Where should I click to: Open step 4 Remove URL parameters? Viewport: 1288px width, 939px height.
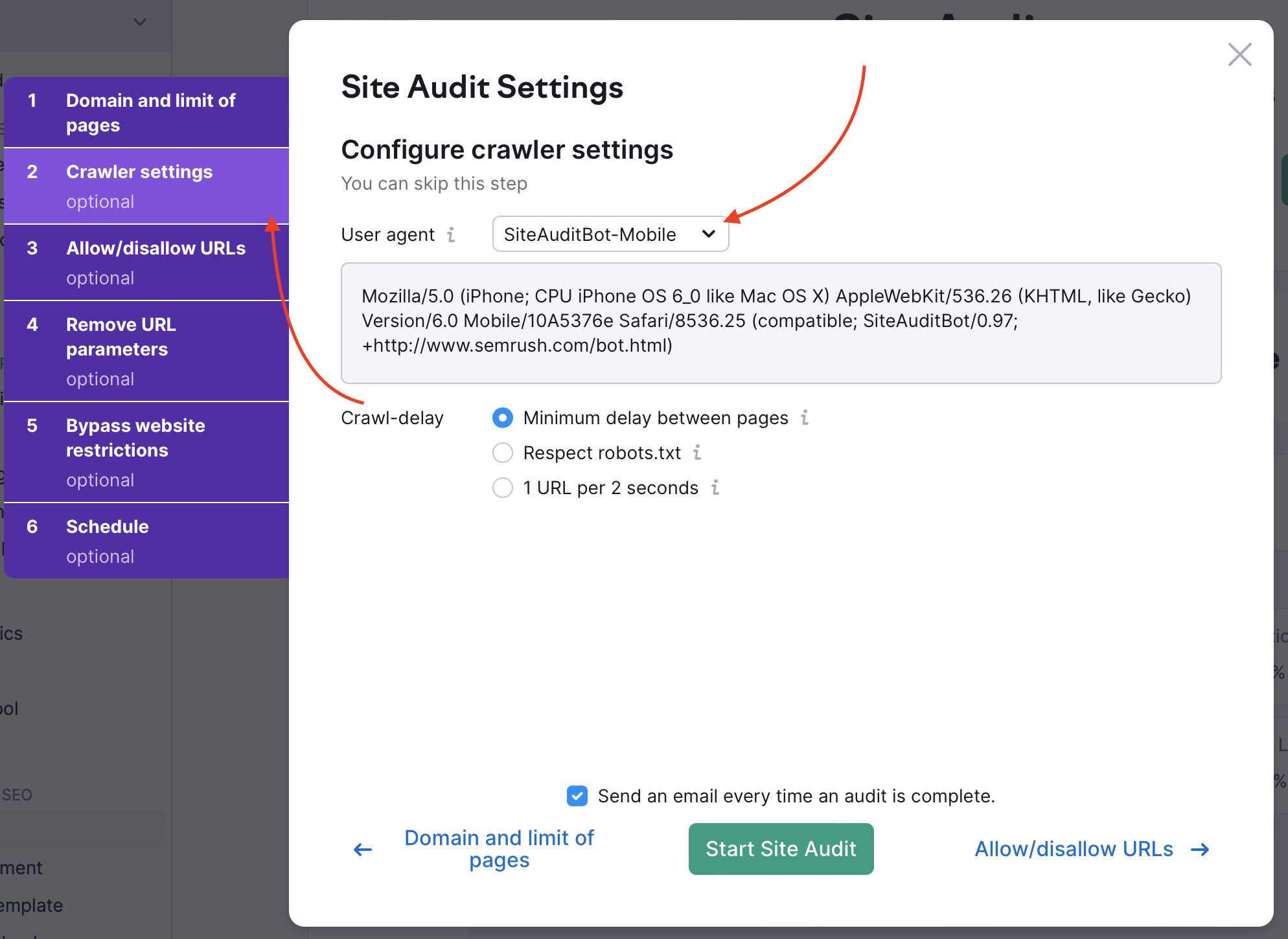[x=146, y=352]
